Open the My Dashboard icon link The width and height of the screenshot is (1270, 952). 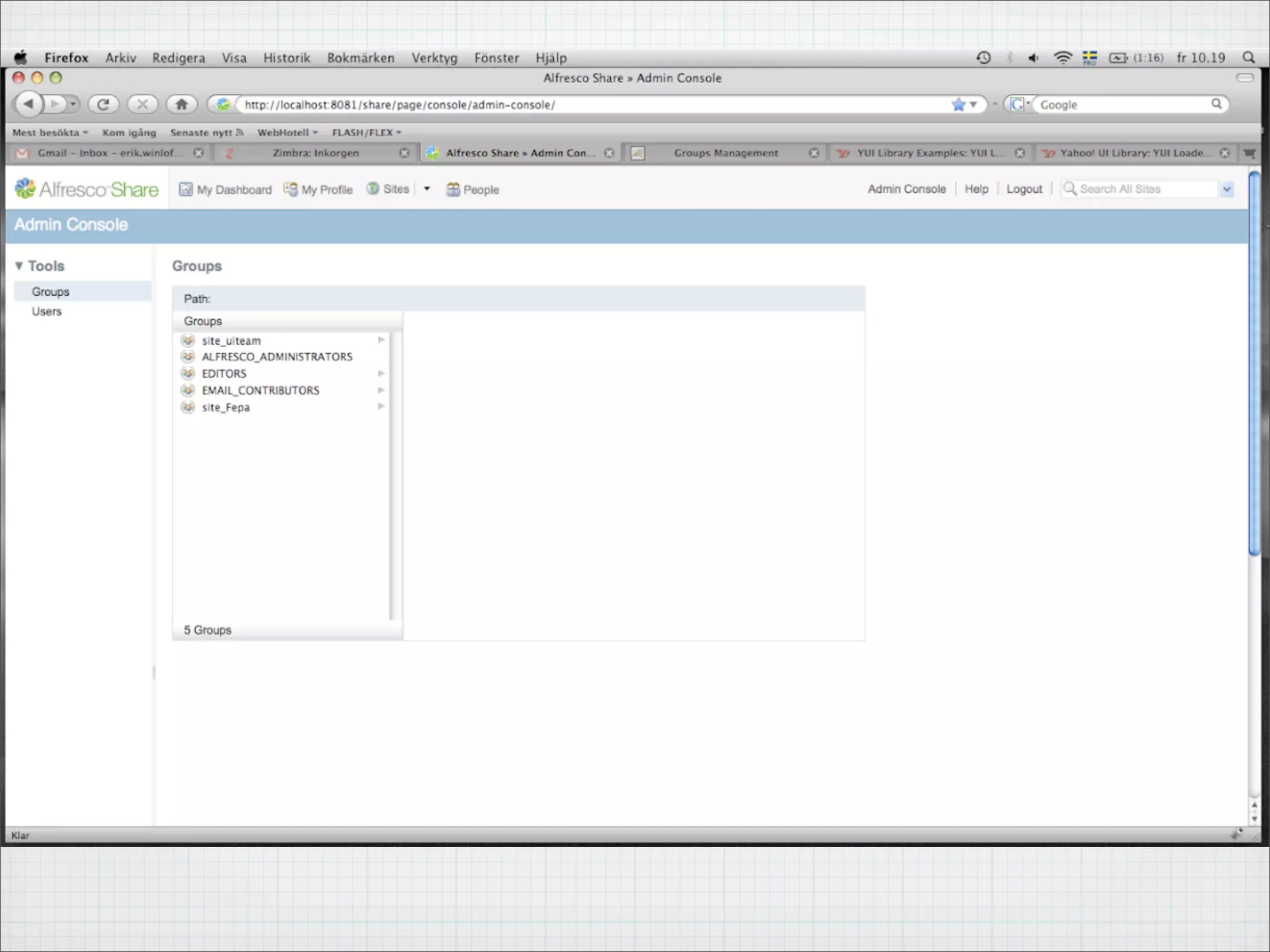(x=185, y=189)
